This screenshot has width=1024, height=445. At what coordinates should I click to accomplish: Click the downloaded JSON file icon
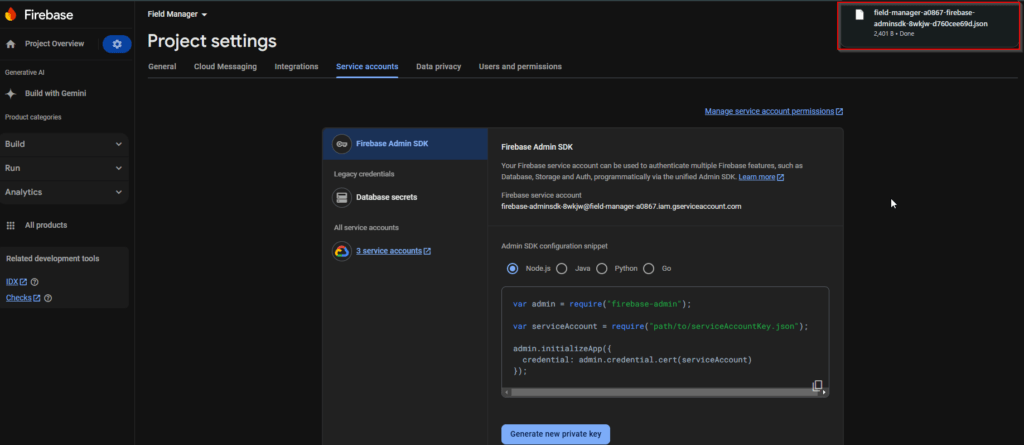coord(859,14)
